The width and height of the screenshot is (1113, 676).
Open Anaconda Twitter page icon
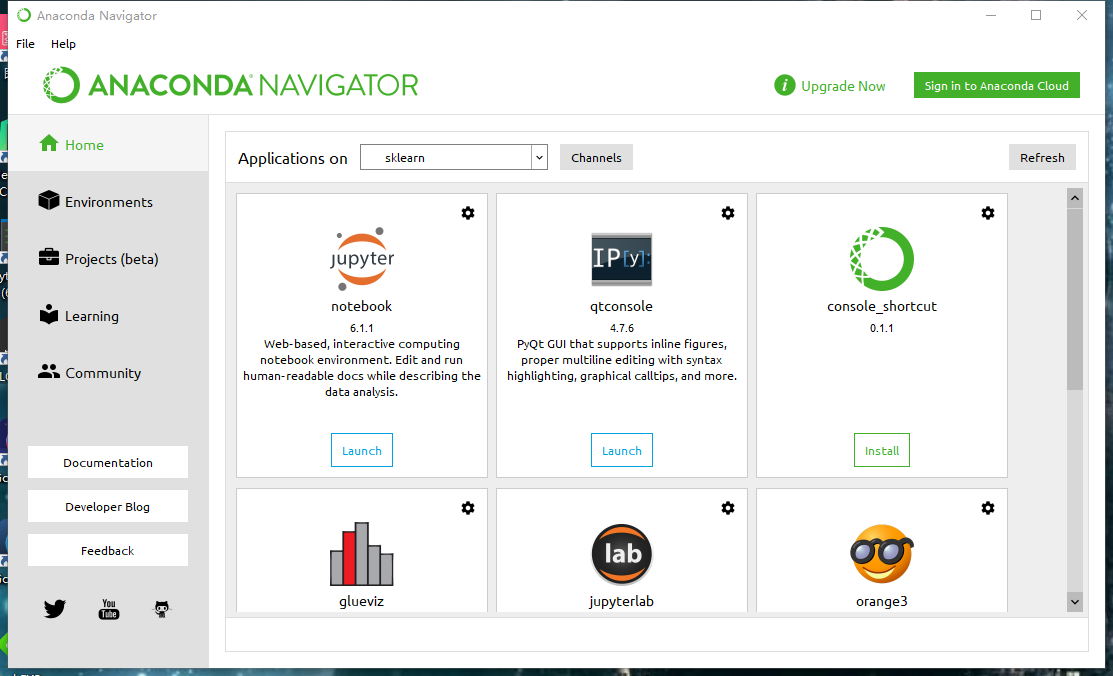pos(55,609)
